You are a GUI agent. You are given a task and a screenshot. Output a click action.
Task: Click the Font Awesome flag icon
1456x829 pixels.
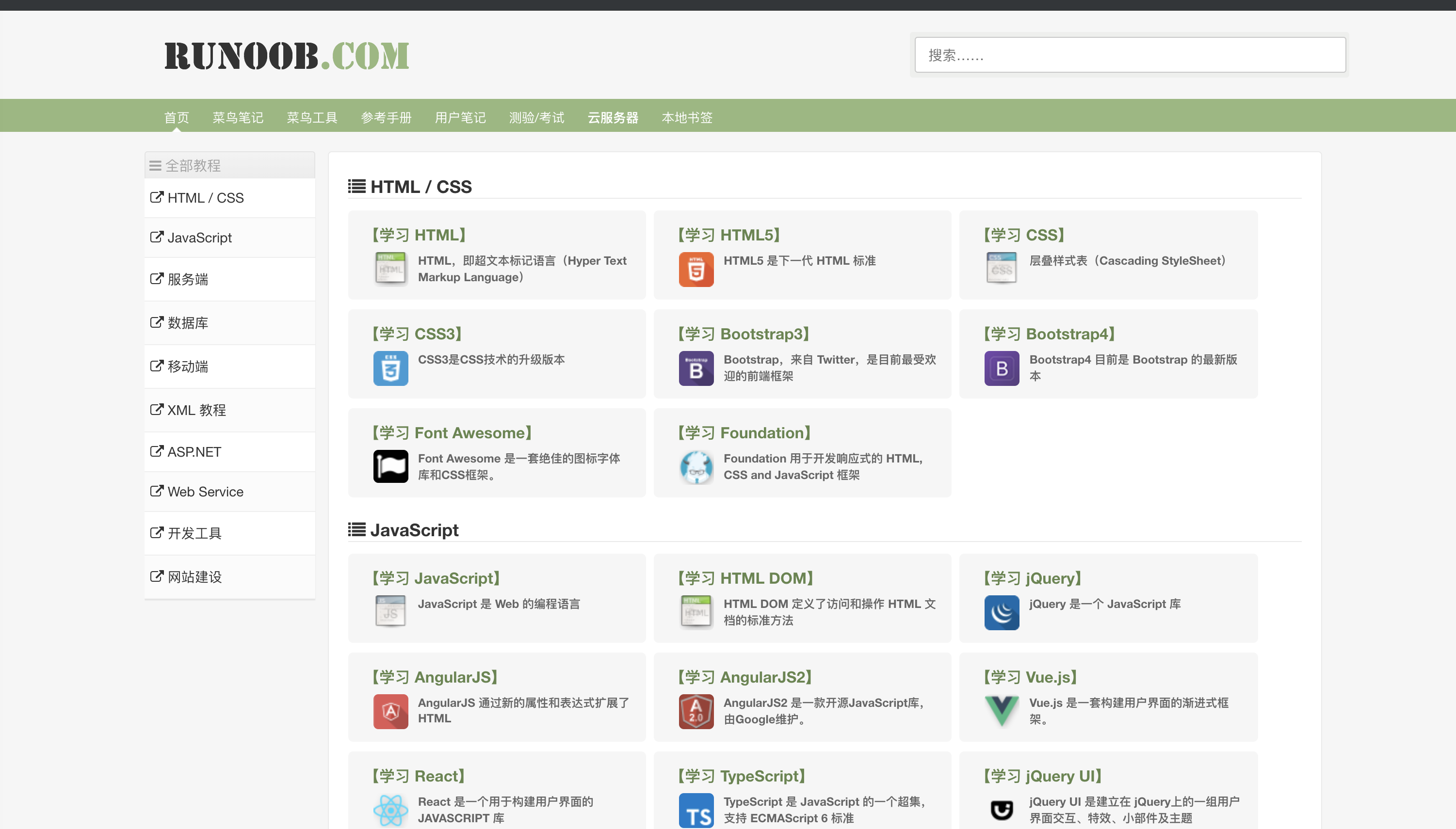(x=390, y=466)
